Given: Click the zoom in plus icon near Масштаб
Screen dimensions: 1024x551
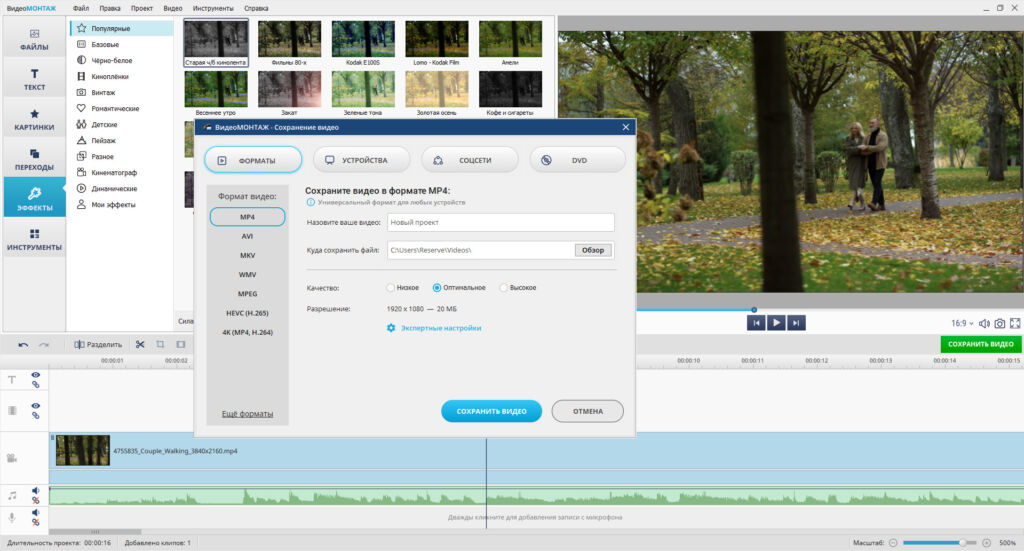Looking at the screenshot, I should pos(986,543).
